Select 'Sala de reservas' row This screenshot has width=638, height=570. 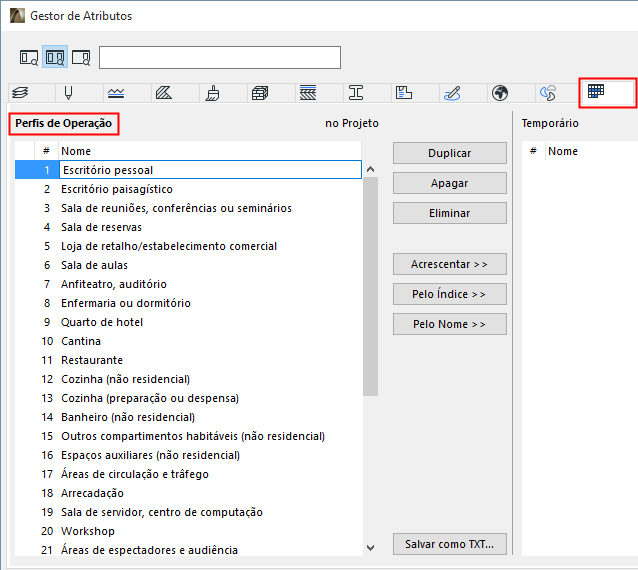(x=188, y=227)
